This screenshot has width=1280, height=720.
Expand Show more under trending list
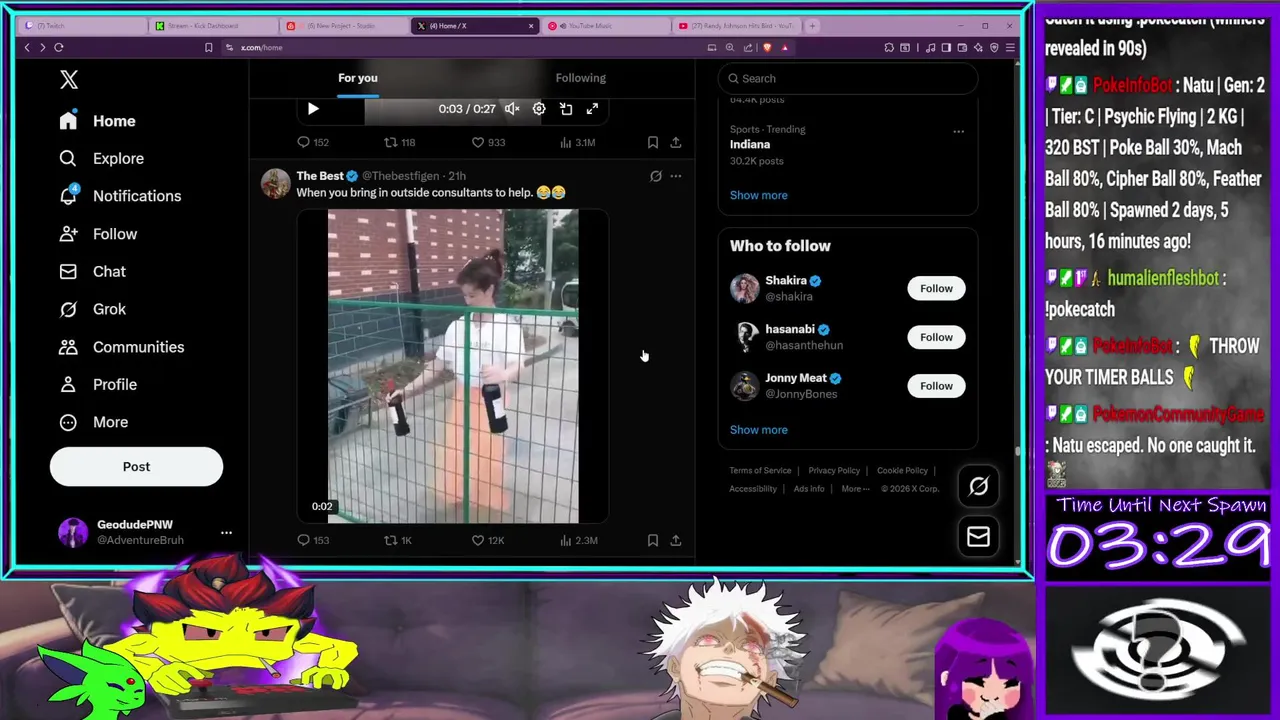(x=758, y=195)
